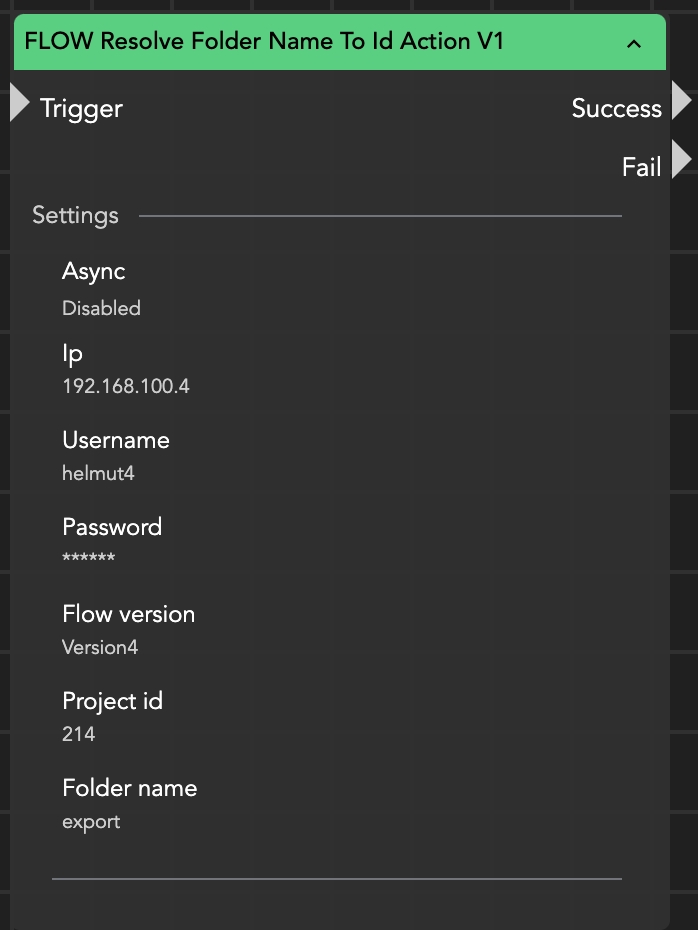
Task: Click the Fail output port arrow
Action: (681, 160)
